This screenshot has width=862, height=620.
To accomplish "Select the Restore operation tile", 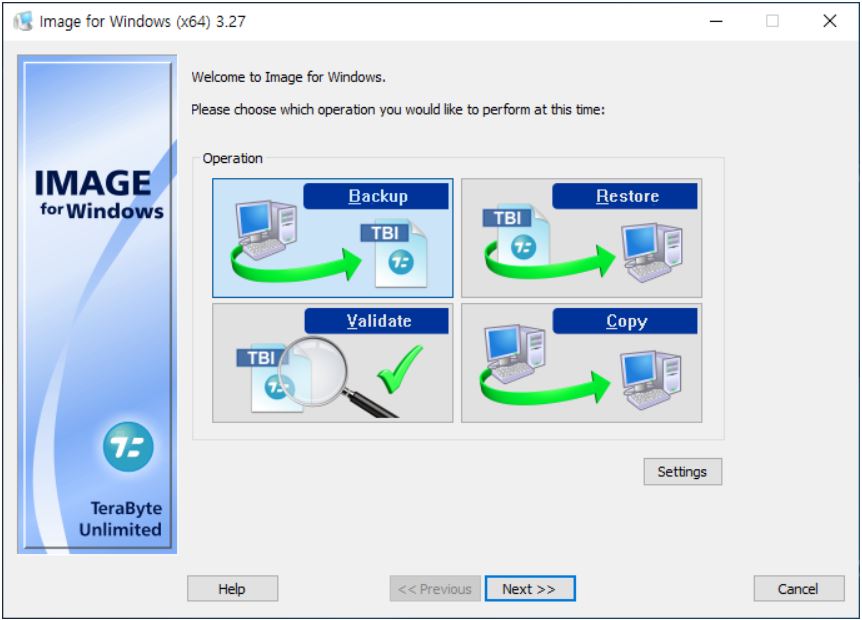I will (582, 237).
